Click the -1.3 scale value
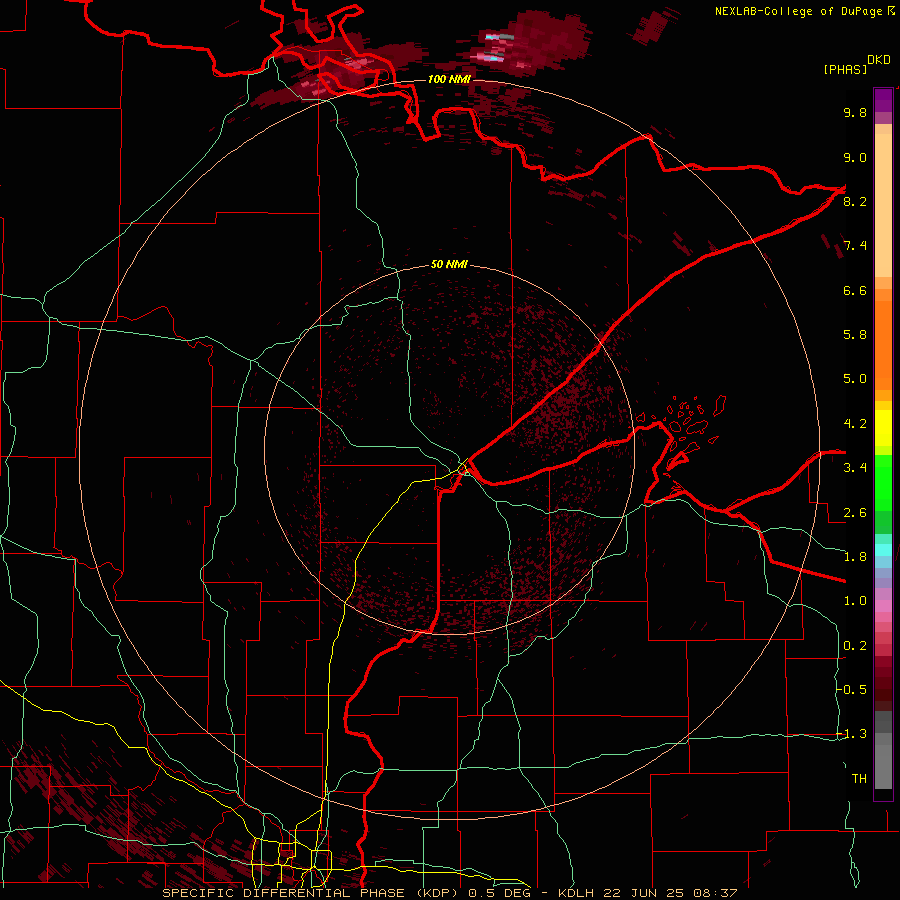This screenshot has width=900, height=900. click(852, 734)
